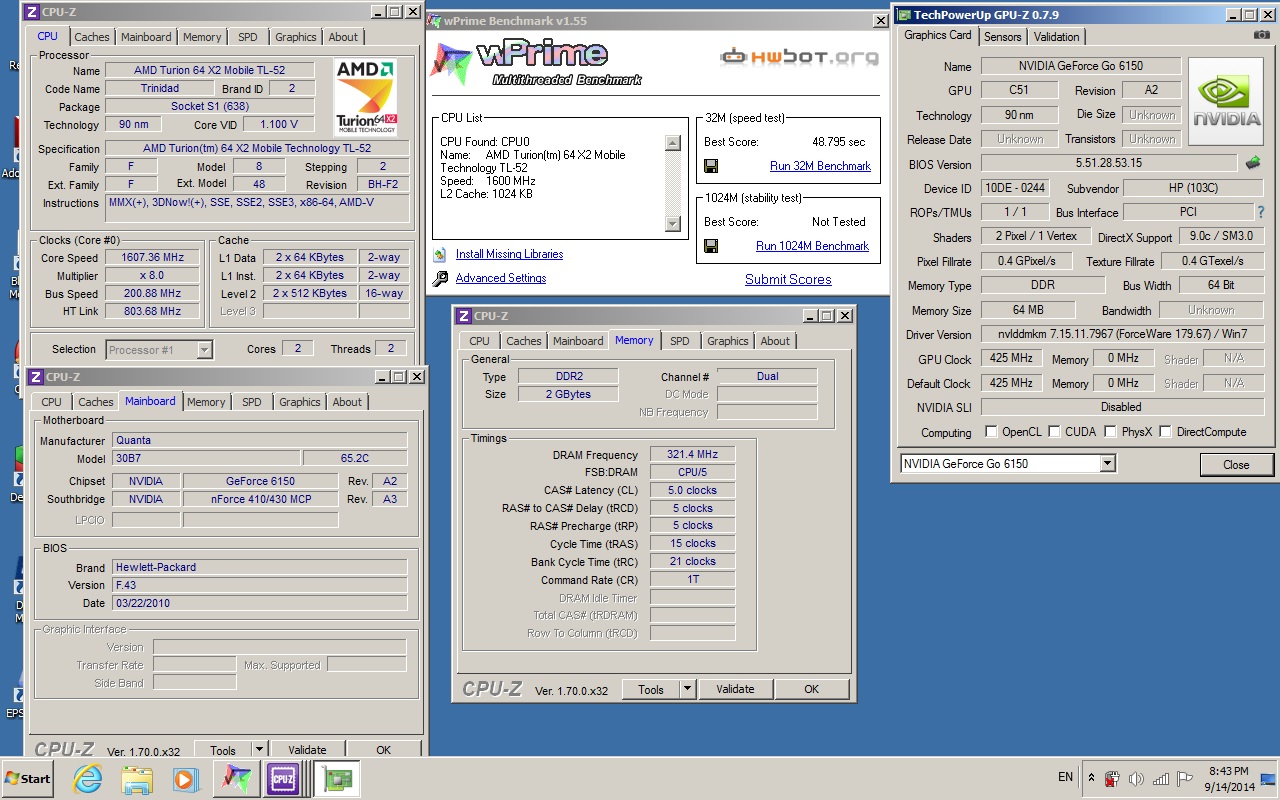This screenshot has width=1280, height=800.
Task: Click the Bus Interface question mark icon
Action: 1260,212
